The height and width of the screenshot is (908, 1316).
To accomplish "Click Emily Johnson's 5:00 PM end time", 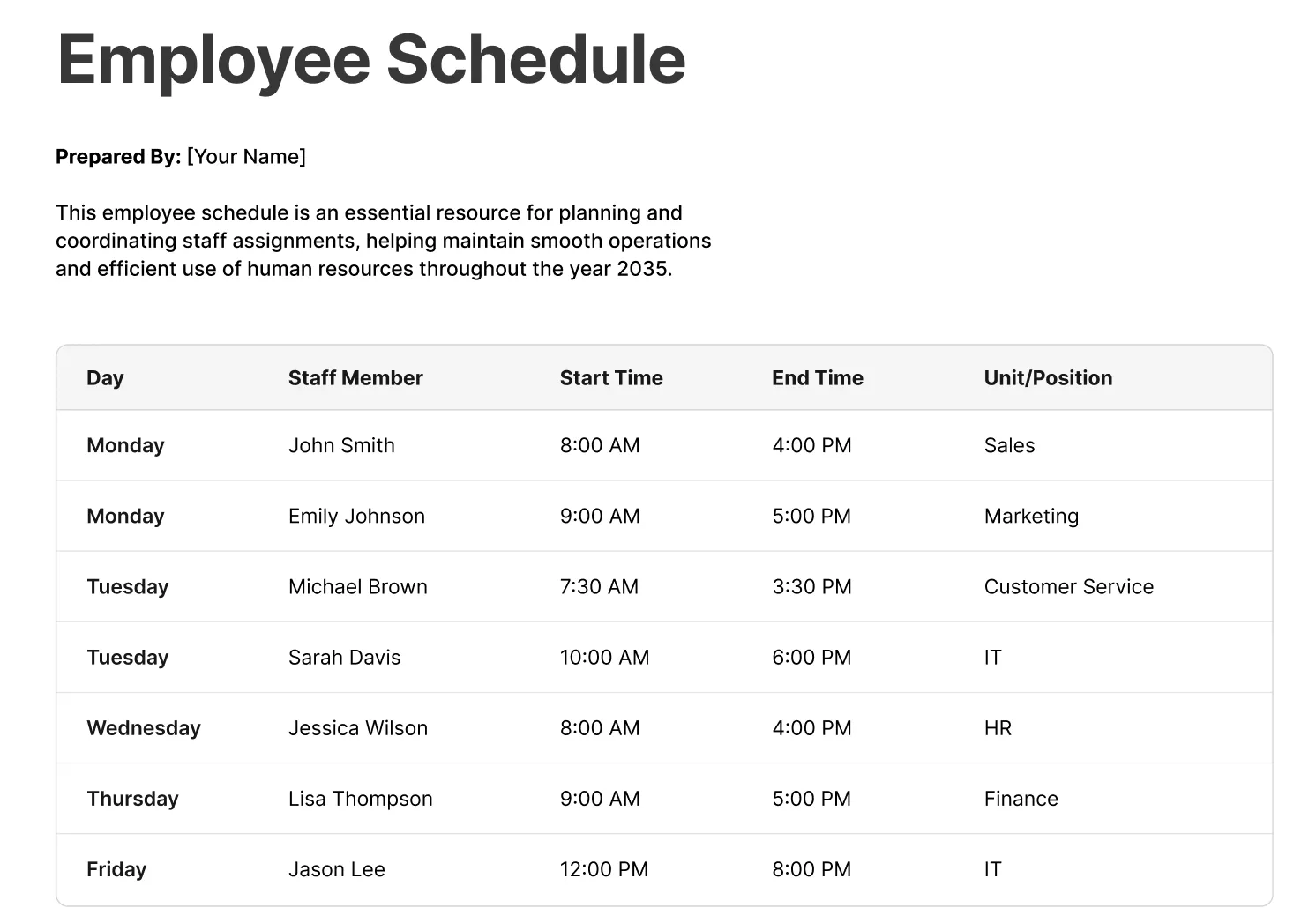I will click(811, 517).
